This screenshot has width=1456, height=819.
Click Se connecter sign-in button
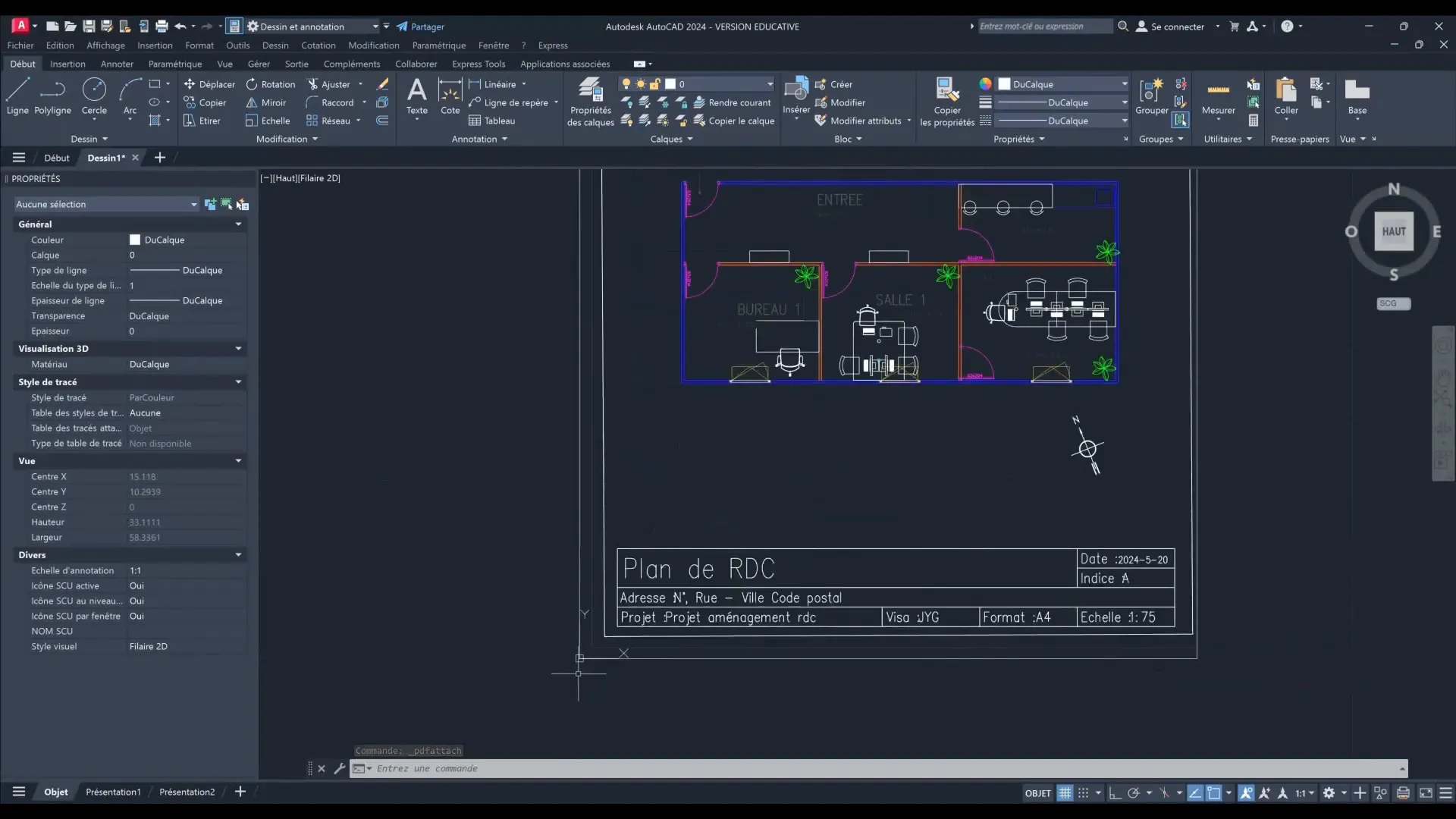coord(1170,27)
